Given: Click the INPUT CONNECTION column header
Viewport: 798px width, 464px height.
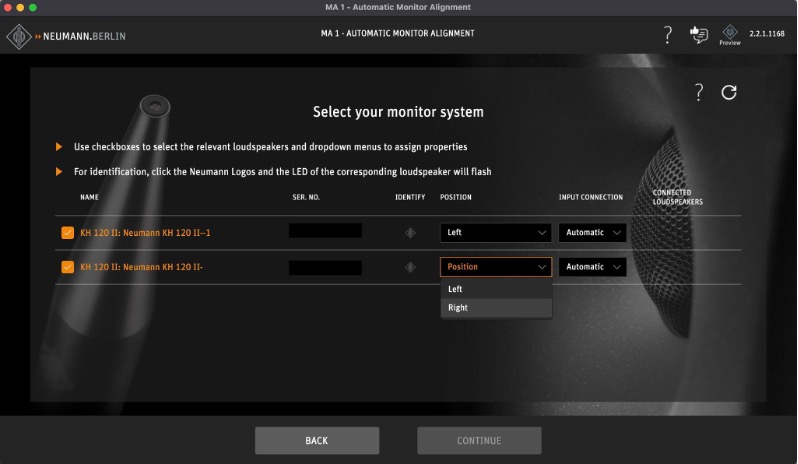Looking at the screenshot, I should pos(590,197).
